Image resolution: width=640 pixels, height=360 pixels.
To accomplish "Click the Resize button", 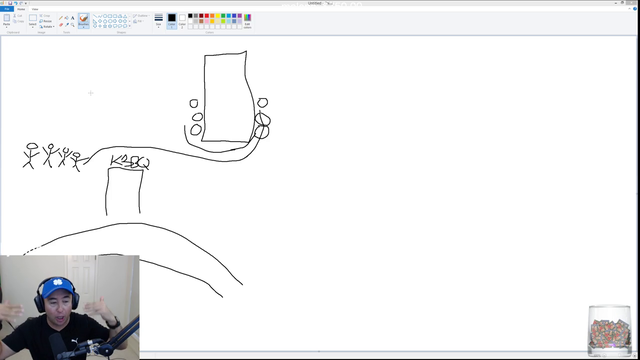I will click(x=46, y=21).
